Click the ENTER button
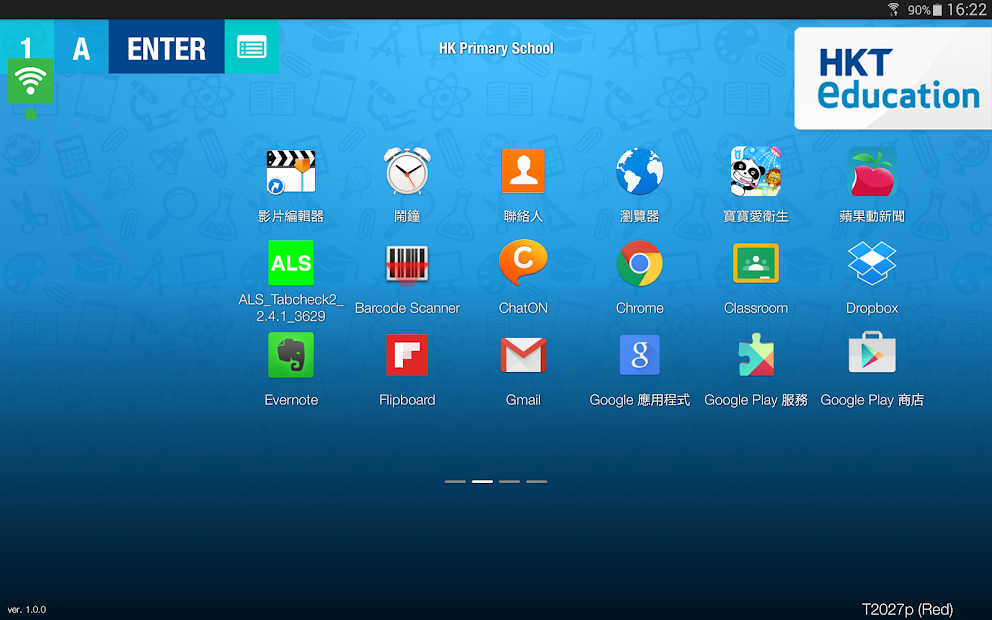 [166, 47]
